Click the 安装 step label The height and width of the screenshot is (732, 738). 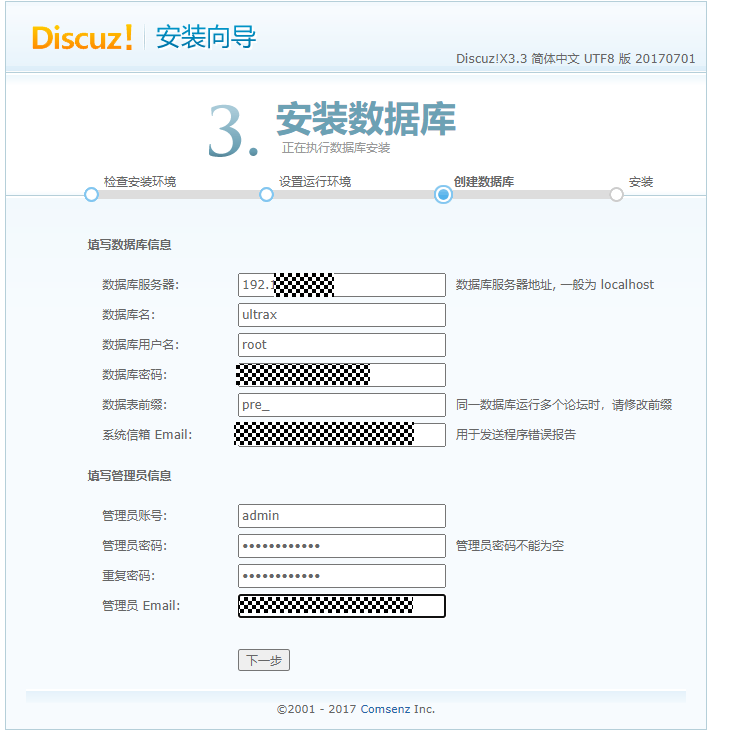(x=641, y=182)
